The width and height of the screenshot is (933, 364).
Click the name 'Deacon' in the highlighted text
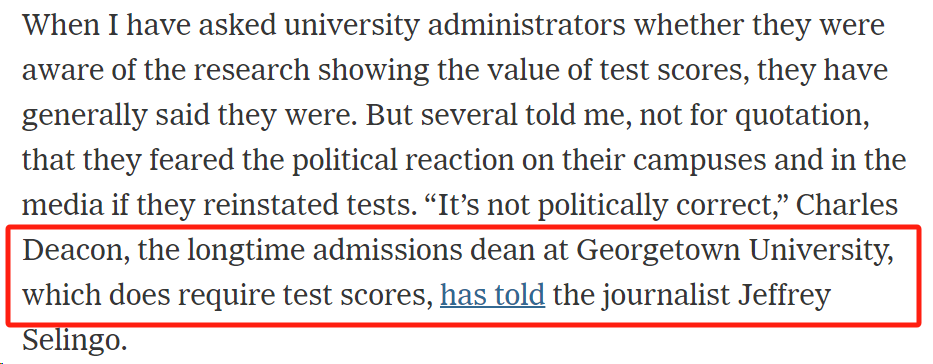71,250
